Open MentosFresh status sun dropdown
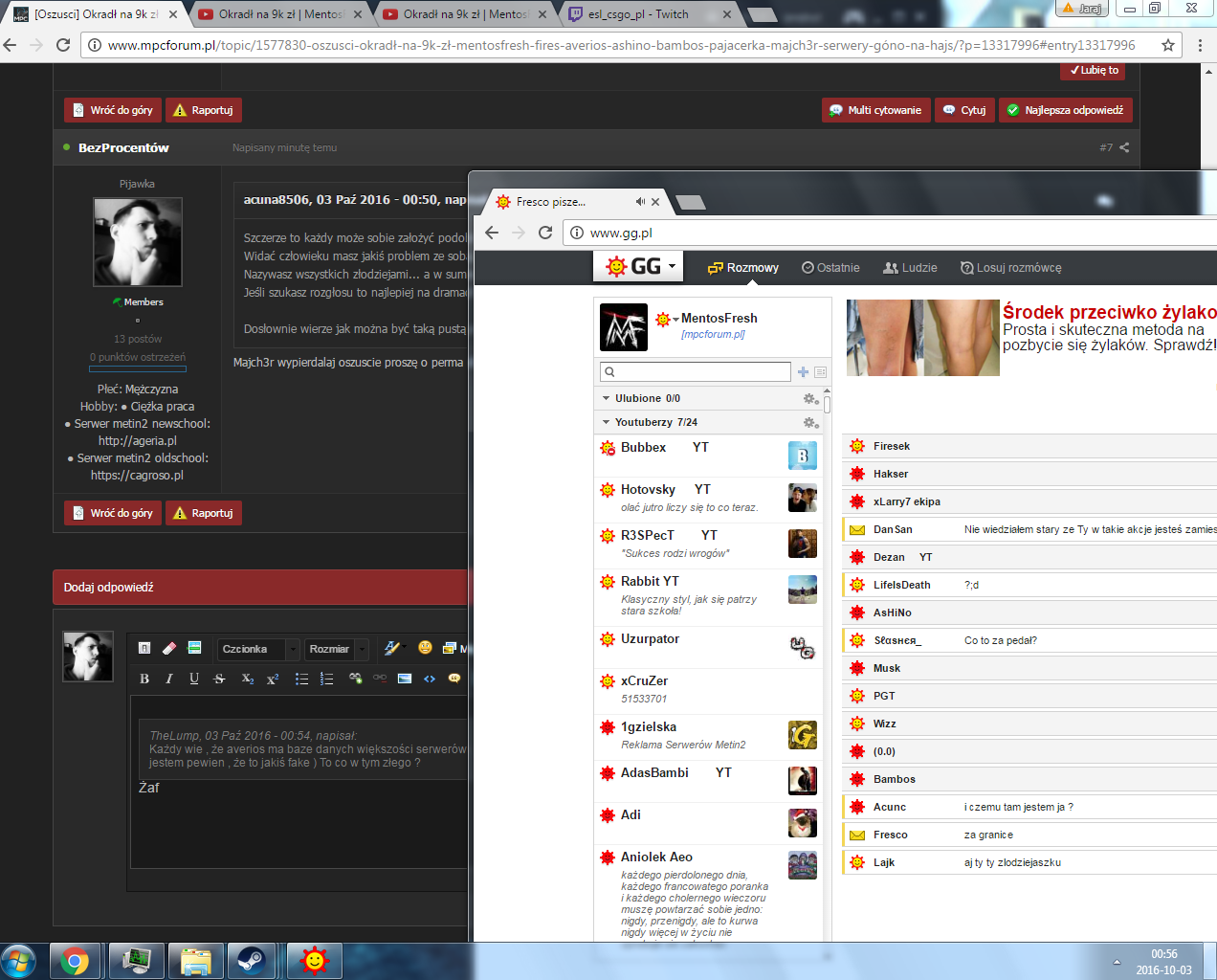1217x980 pixels. pyautogui.click(x=667, y=319)
